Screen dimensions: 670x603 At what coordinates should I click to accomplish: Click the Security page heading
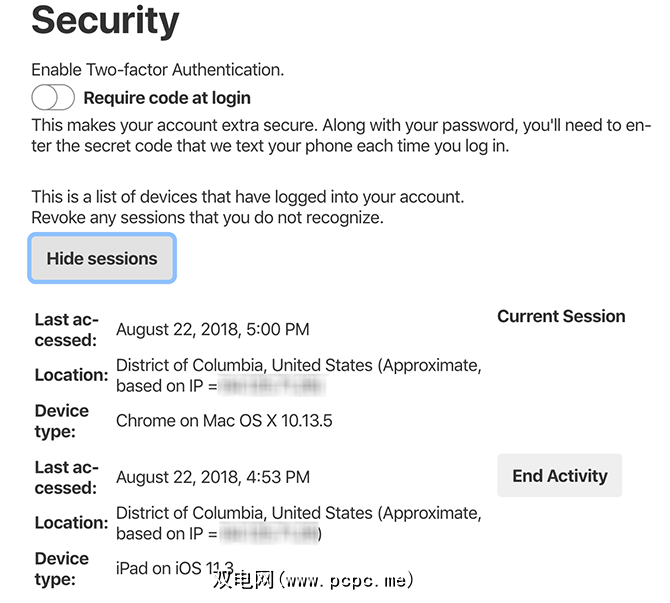pos(105,21)
